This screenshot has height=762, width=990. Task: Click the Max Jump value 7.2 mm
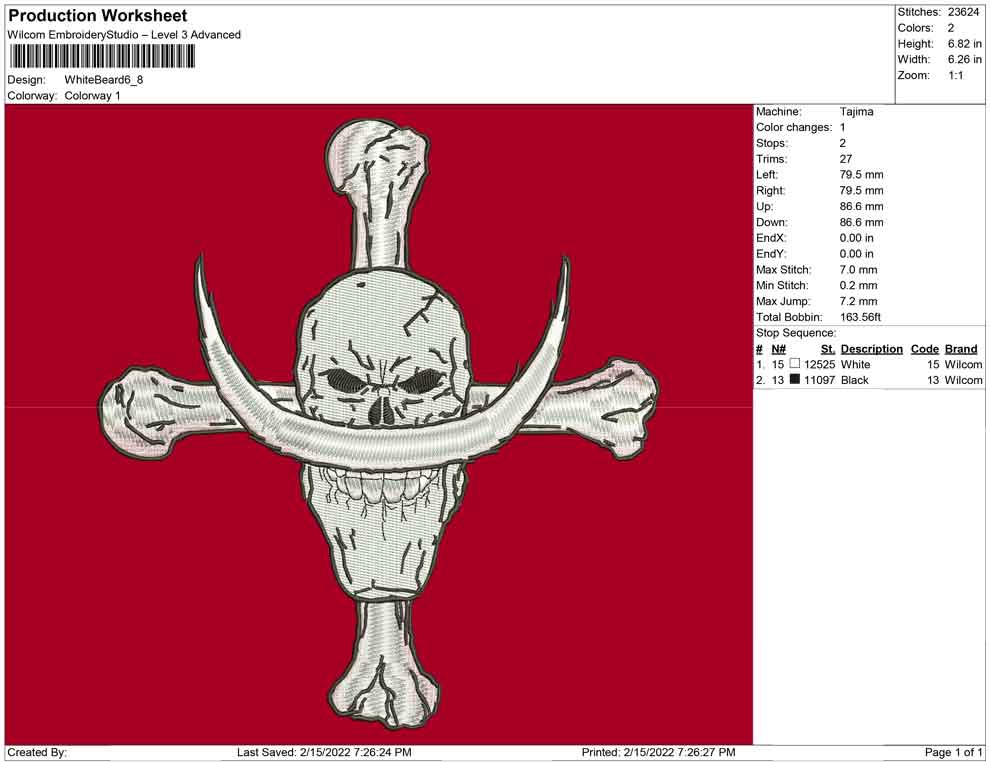pyautogui.click(x=858, y=301)
